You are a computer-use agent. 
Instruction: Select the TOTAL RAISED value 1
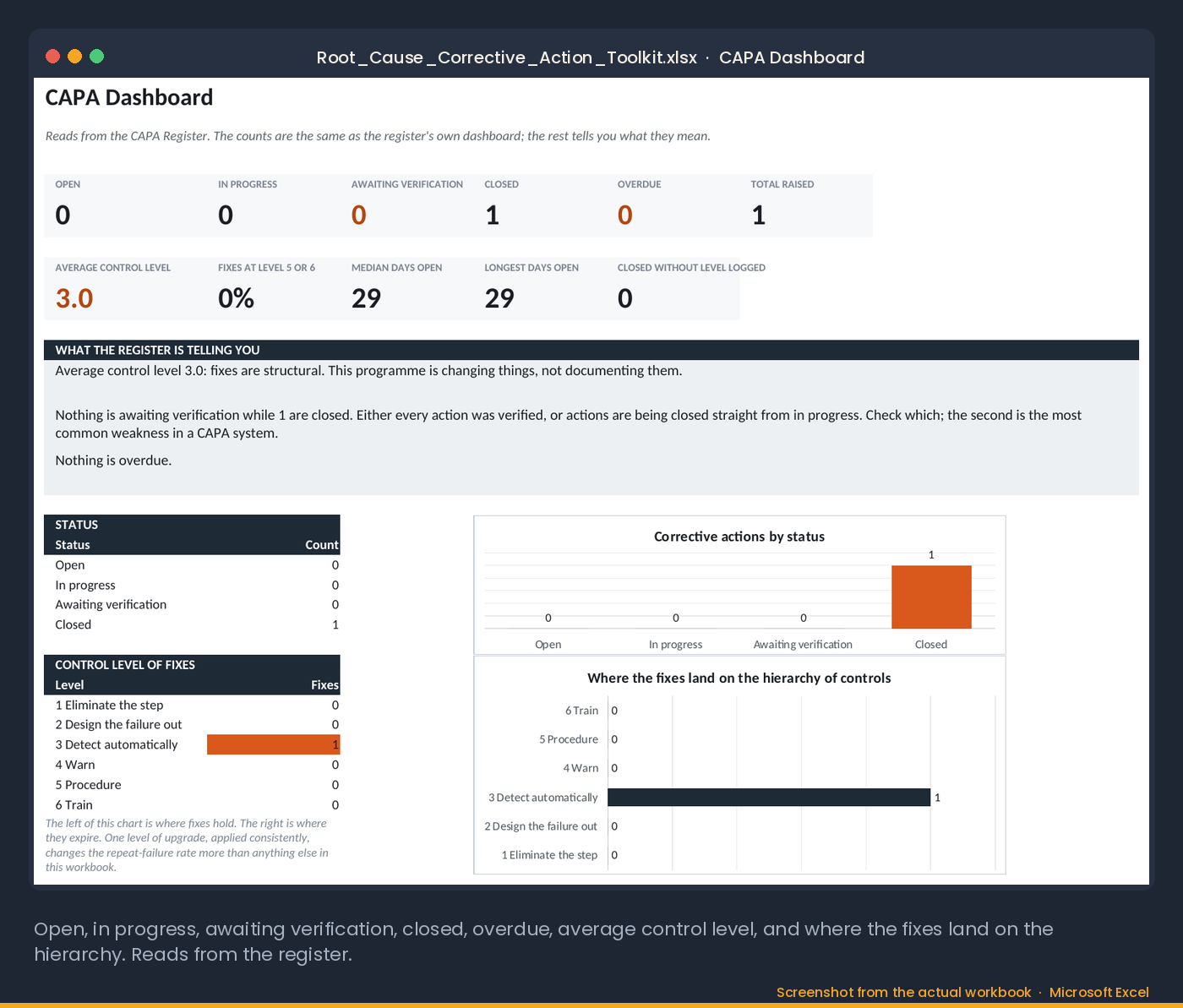tap(759, 215)
